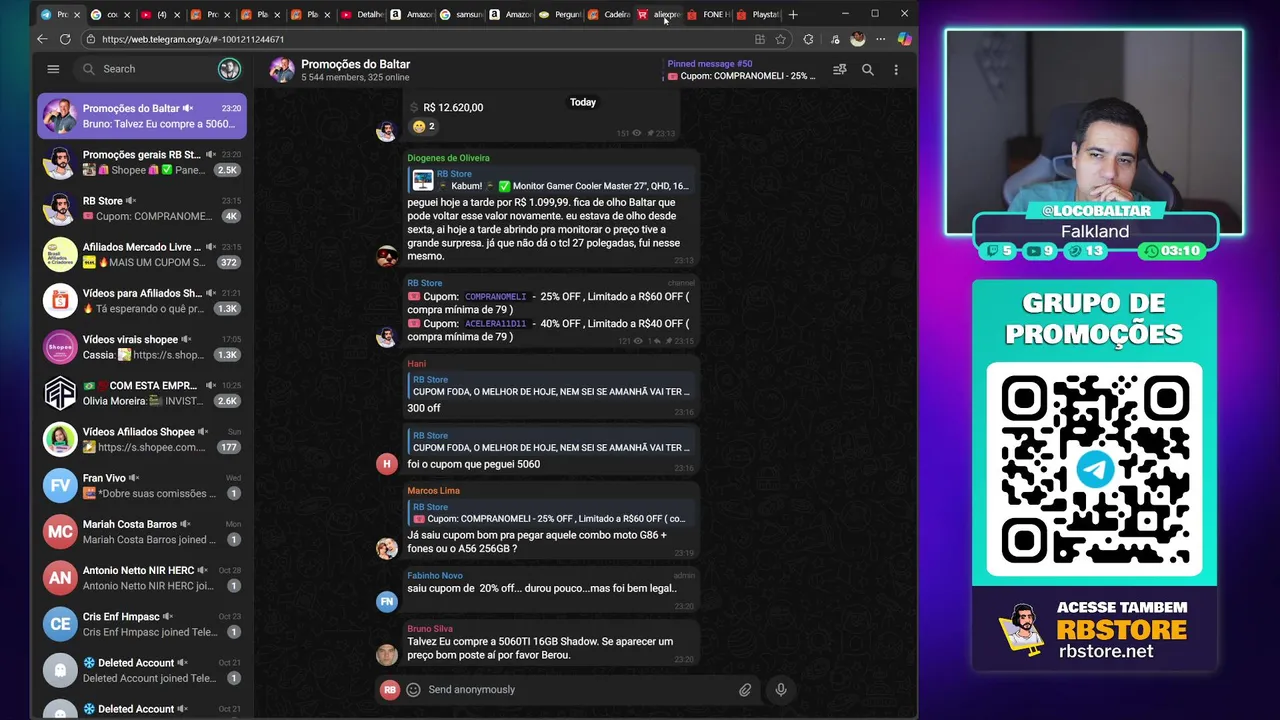Open Marcos Lima's quoted COMPRANOMELI reply
This screenshot has width=1280, height=720.
[x=550, y=513]
